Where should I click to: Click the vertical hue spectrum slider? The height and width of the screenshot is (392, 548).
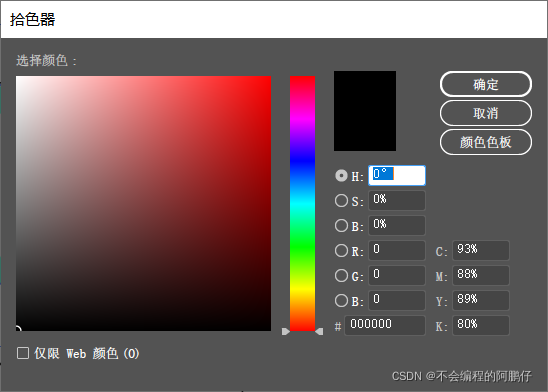point(303,203)
